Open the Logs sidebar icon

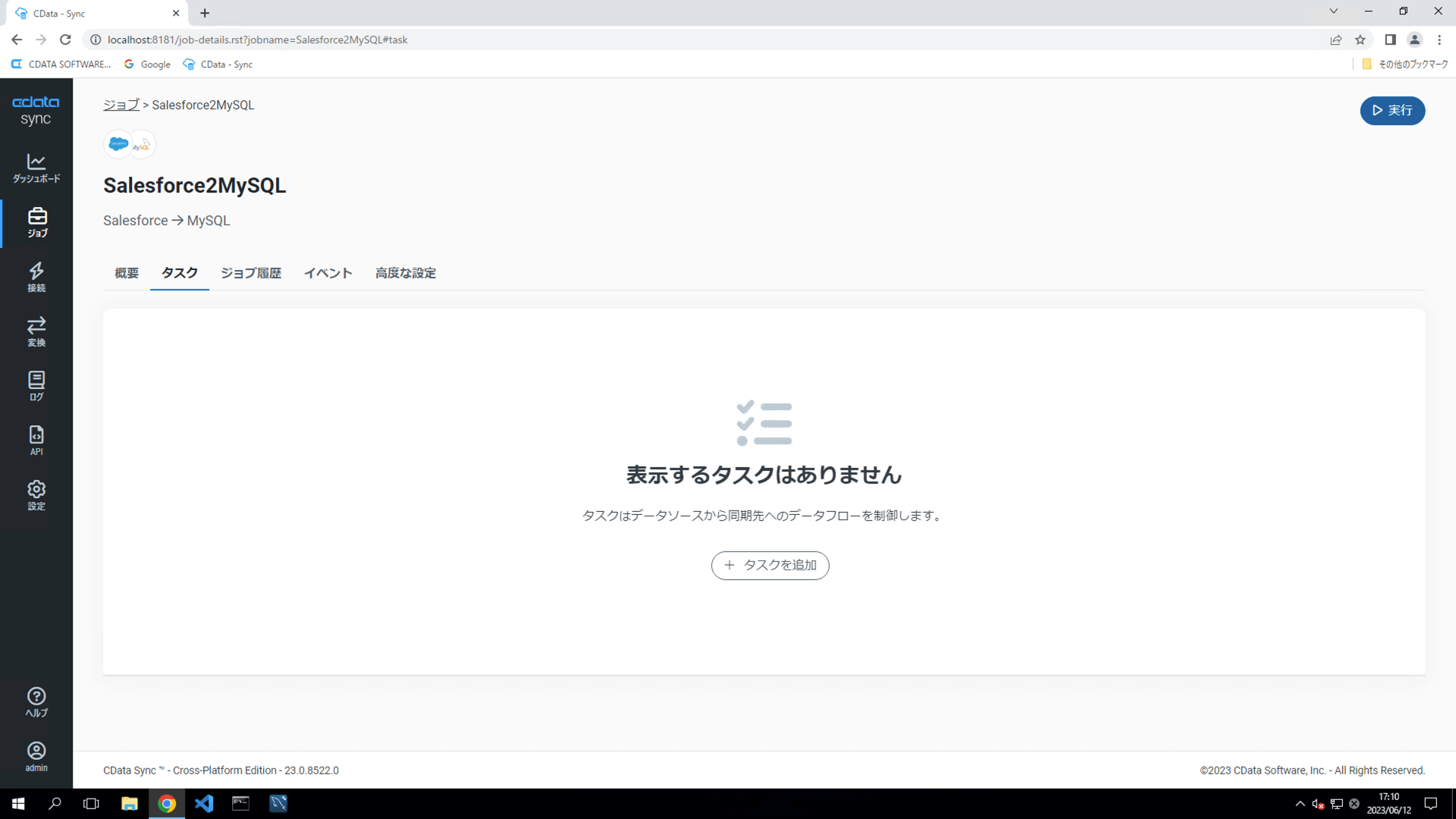[36, 386]
